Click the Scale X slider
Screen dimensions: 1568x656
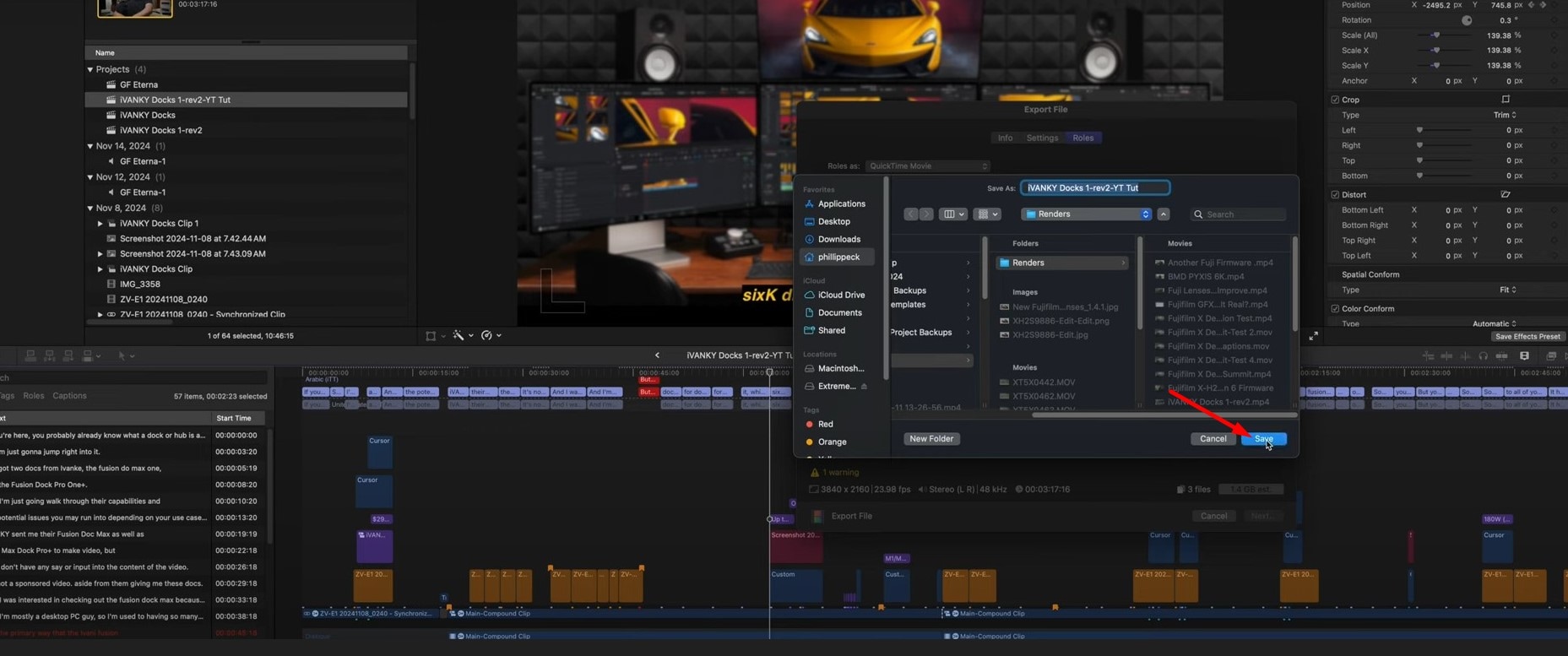pos(1435,51)
